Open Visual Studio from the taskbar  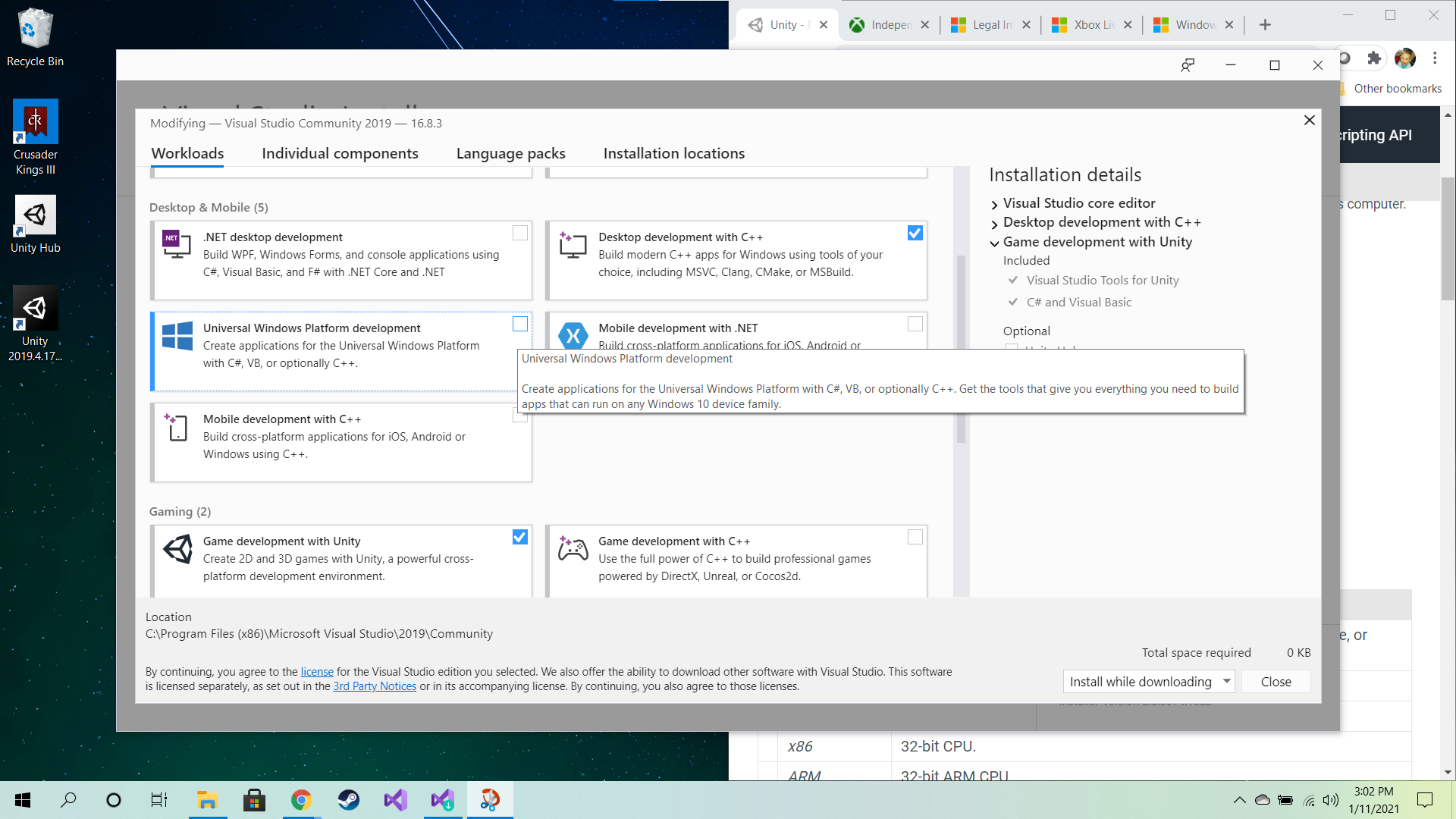pyautogui.click(x=395, y=800)
